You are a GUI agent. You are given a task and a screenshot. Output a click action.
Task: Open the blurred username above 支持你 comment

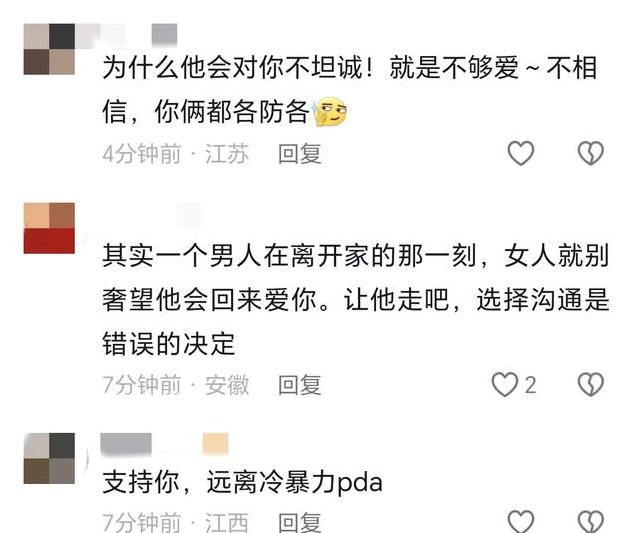click(126, 443)
